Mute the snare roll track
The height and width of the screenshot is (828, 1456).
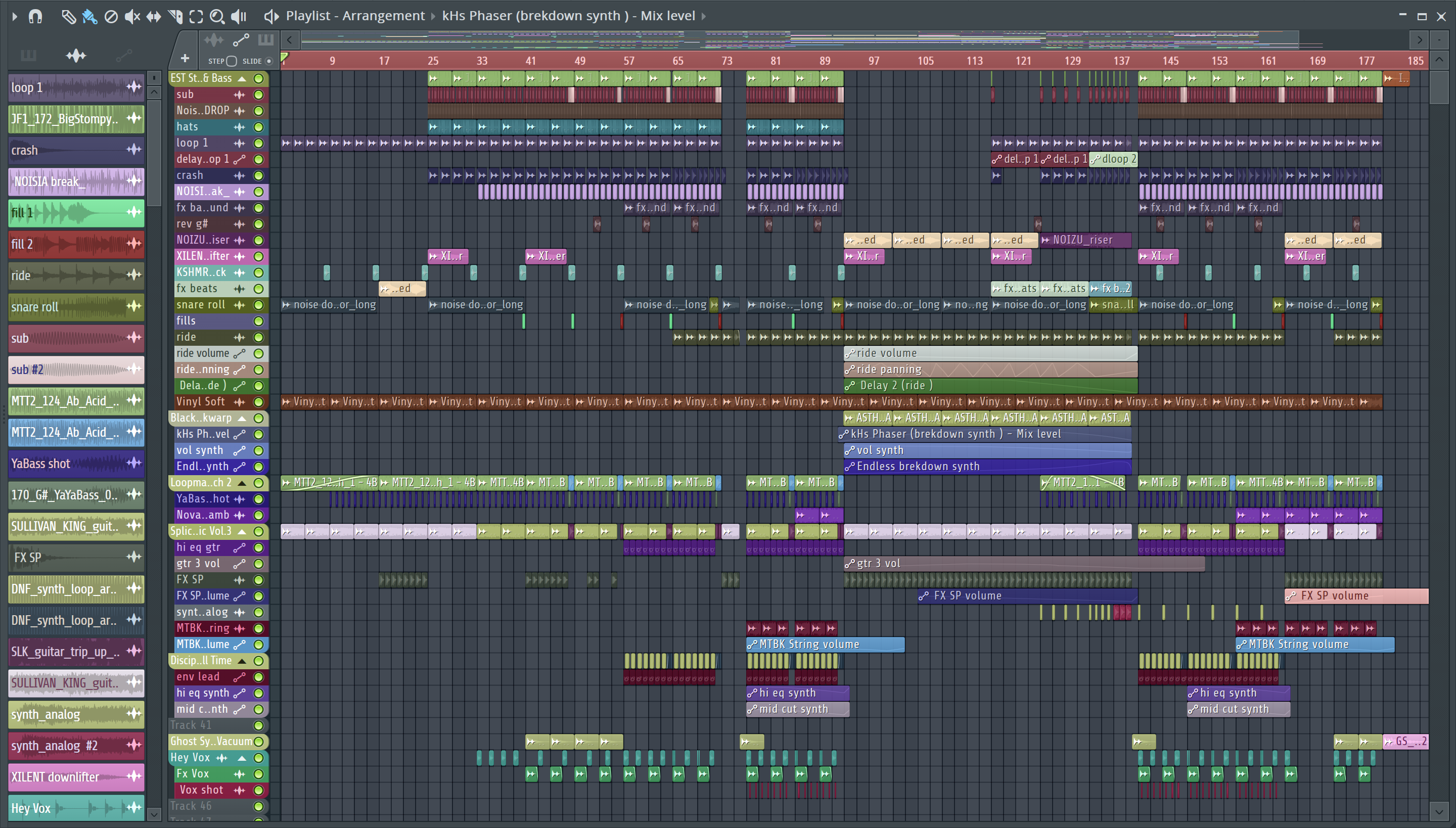click(259, 305)
